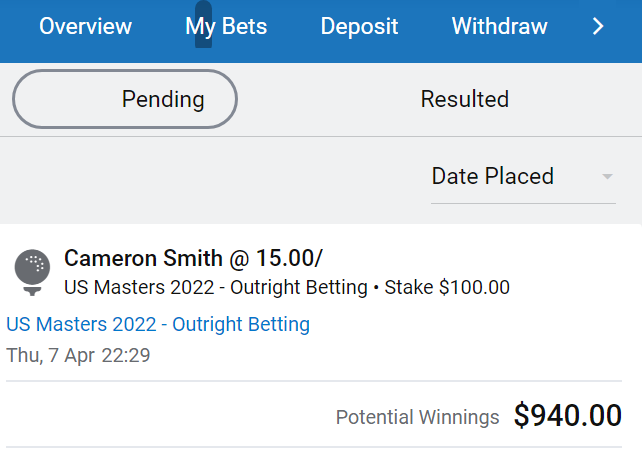642x464 pixels.
Task: Click the Stake $100.00 bet description line
Action: tap(287, 287)
